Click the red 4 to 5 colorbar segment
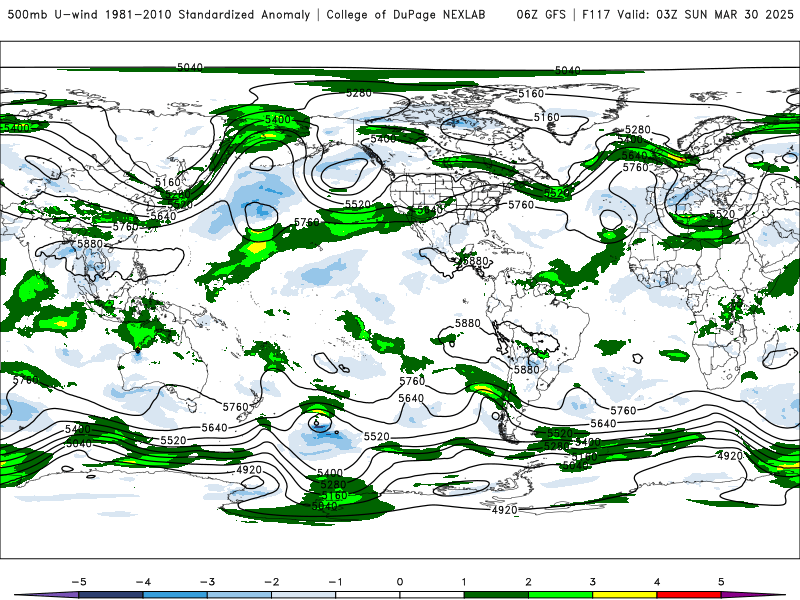The width and height of the screenshot is (800, 600). point(689,595)
